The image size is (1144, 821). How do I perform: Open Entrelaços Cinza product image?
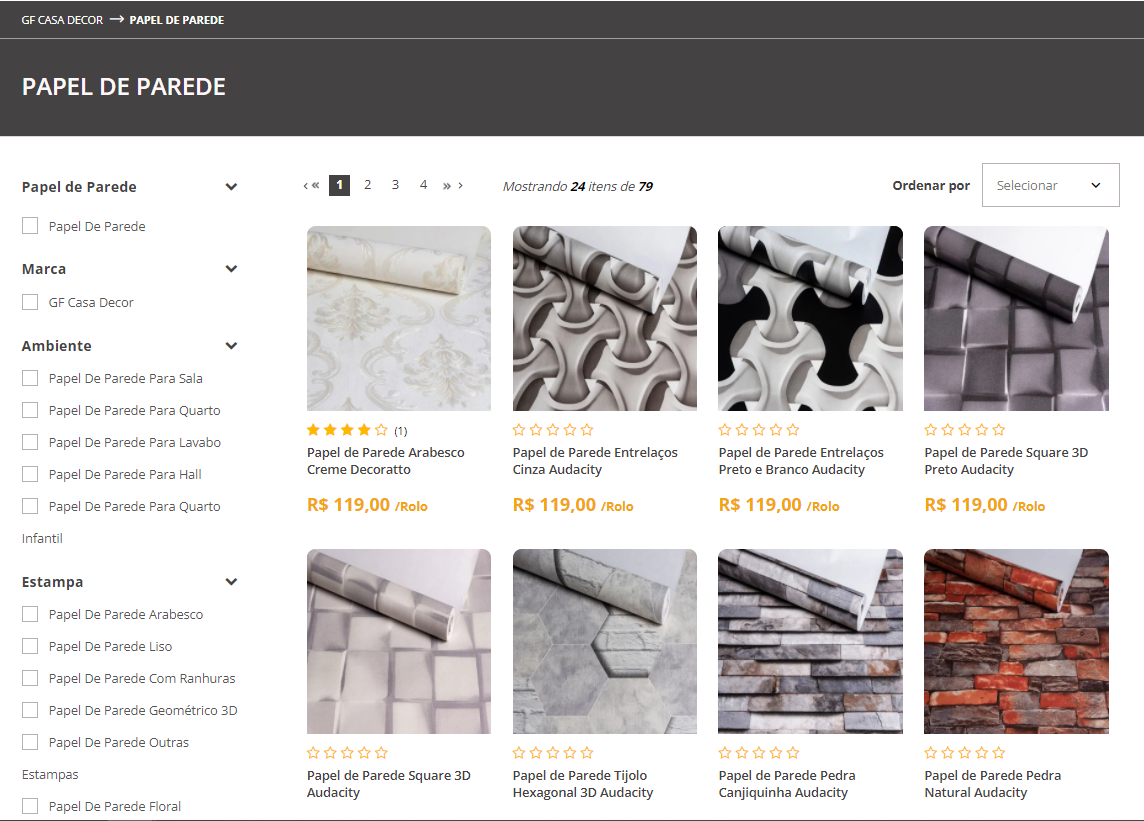[x=605, y=318]
